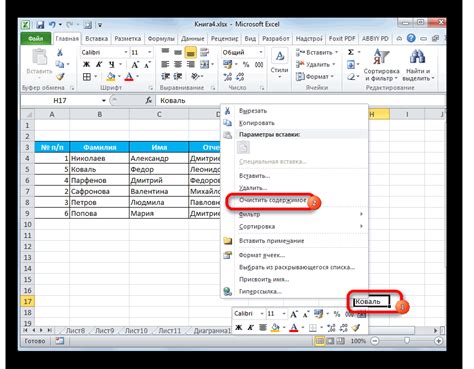Switch to Normal view in the status bar
This screenshot has height=369, width=474.
pos(319,341)
